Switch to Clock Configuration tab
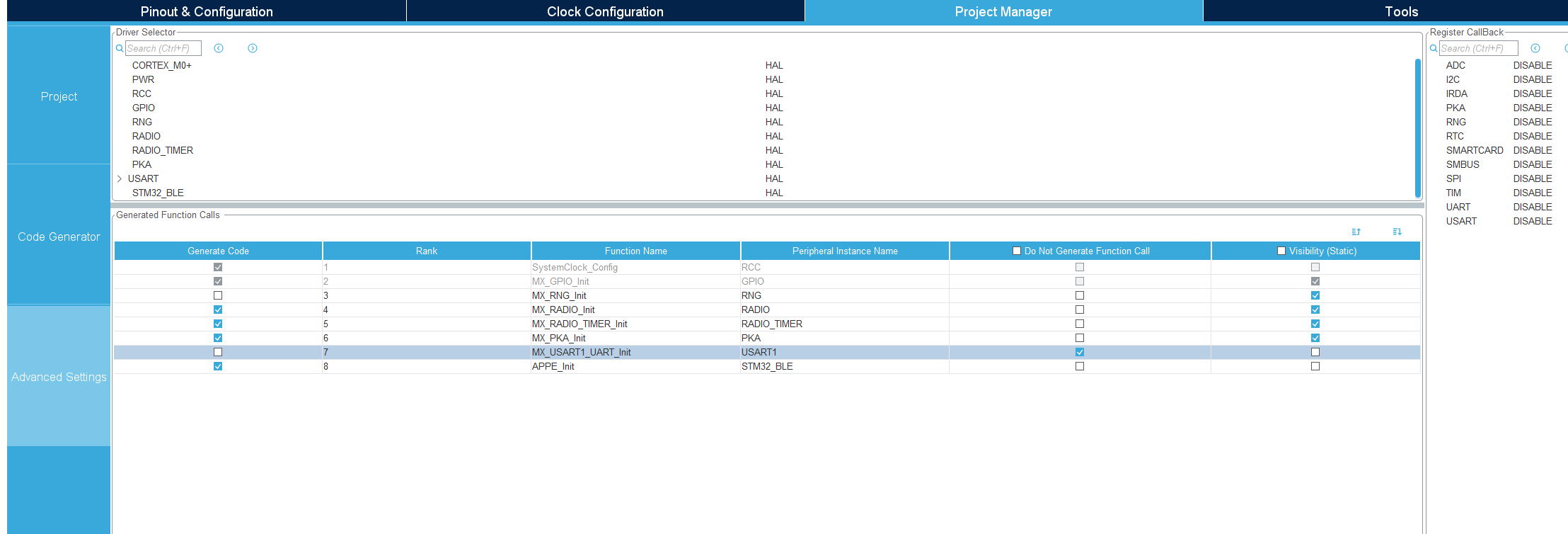 (x=605, y=11)
